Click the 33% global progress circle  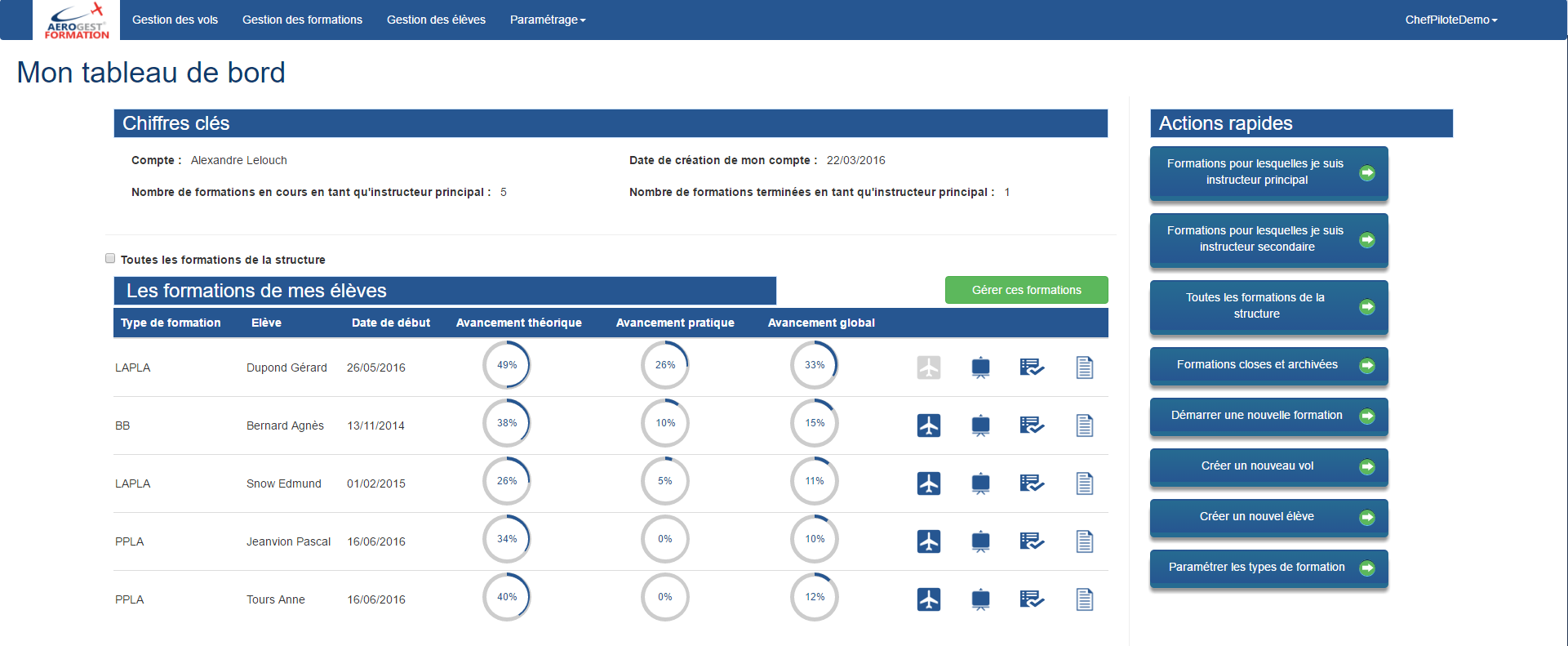815,365
